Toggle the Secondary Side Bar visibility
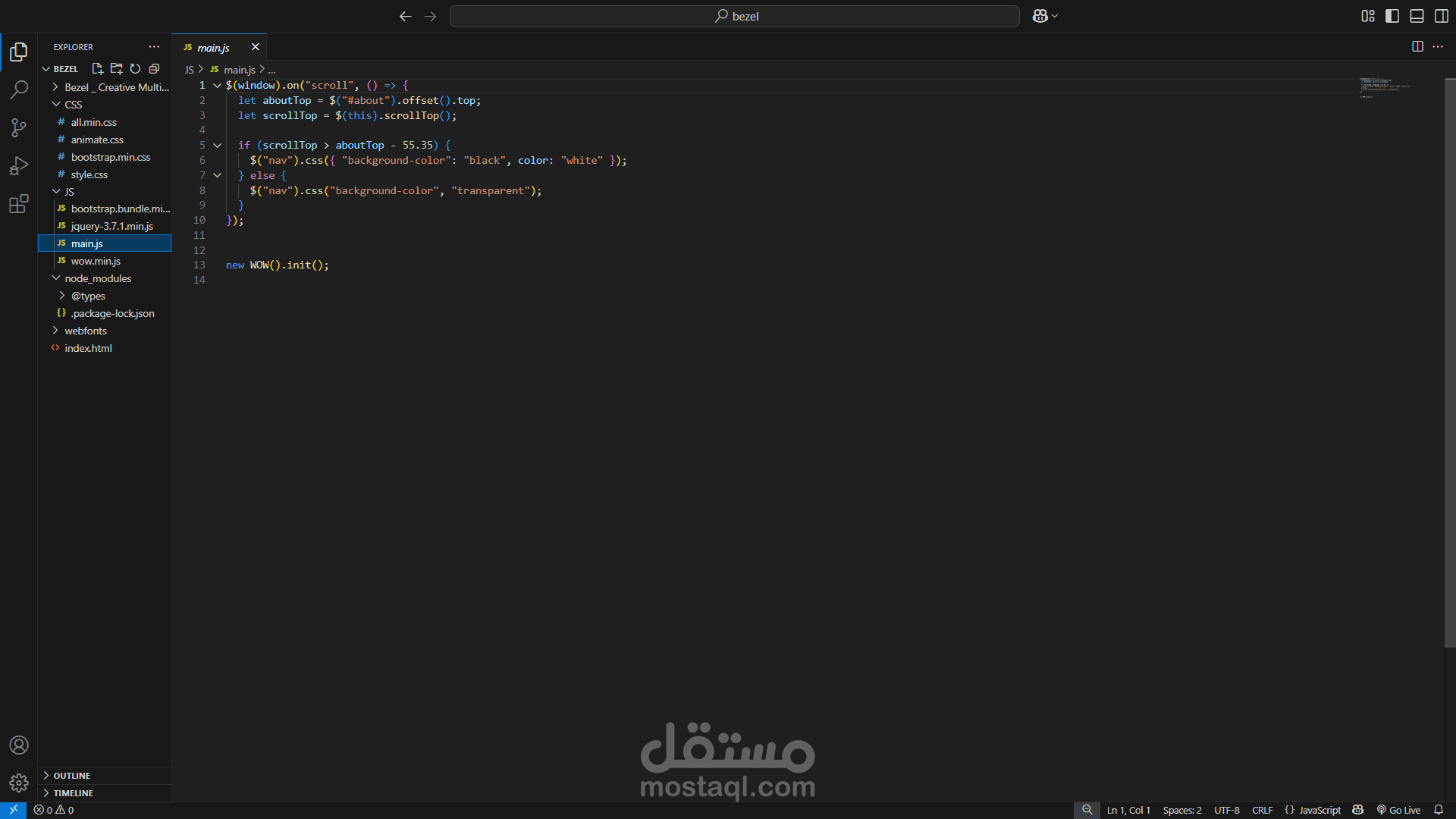Screen dimensions: 1456x819 1441,16
